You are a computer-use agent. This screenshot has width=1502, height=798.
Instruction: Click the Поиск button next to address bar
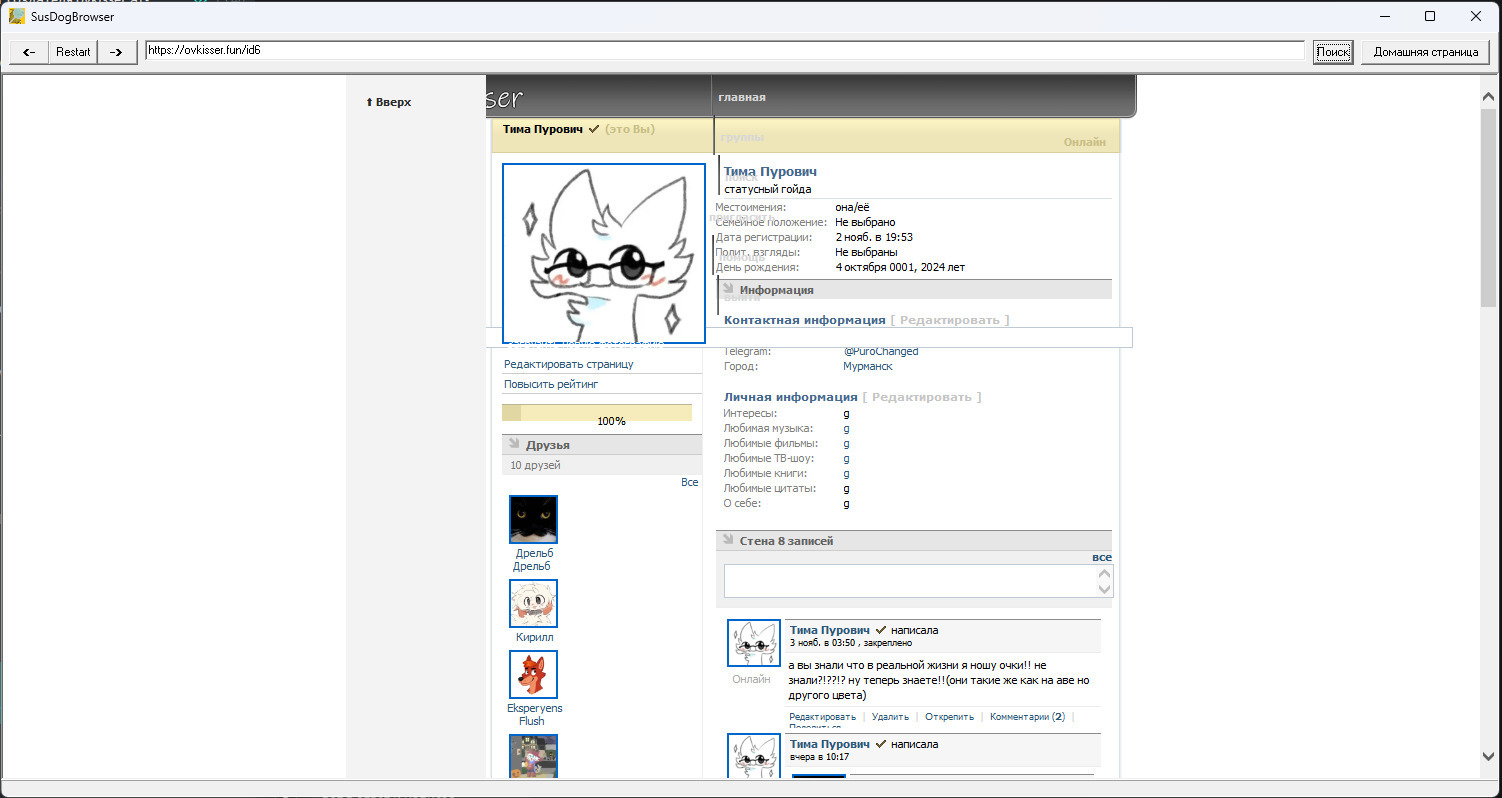1332,52
